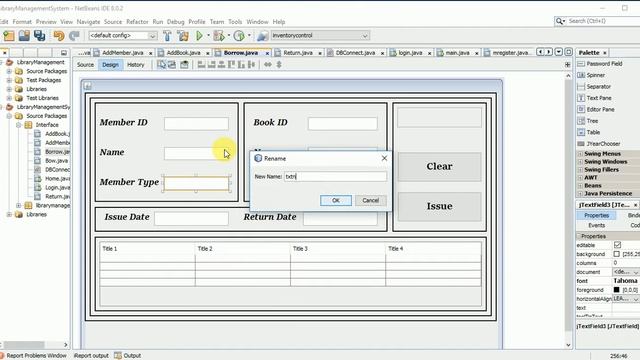Image resolution: width=640 pixels, height=360 pixels.
Task: Select Separator component in Palette
Action: point(598,87)
